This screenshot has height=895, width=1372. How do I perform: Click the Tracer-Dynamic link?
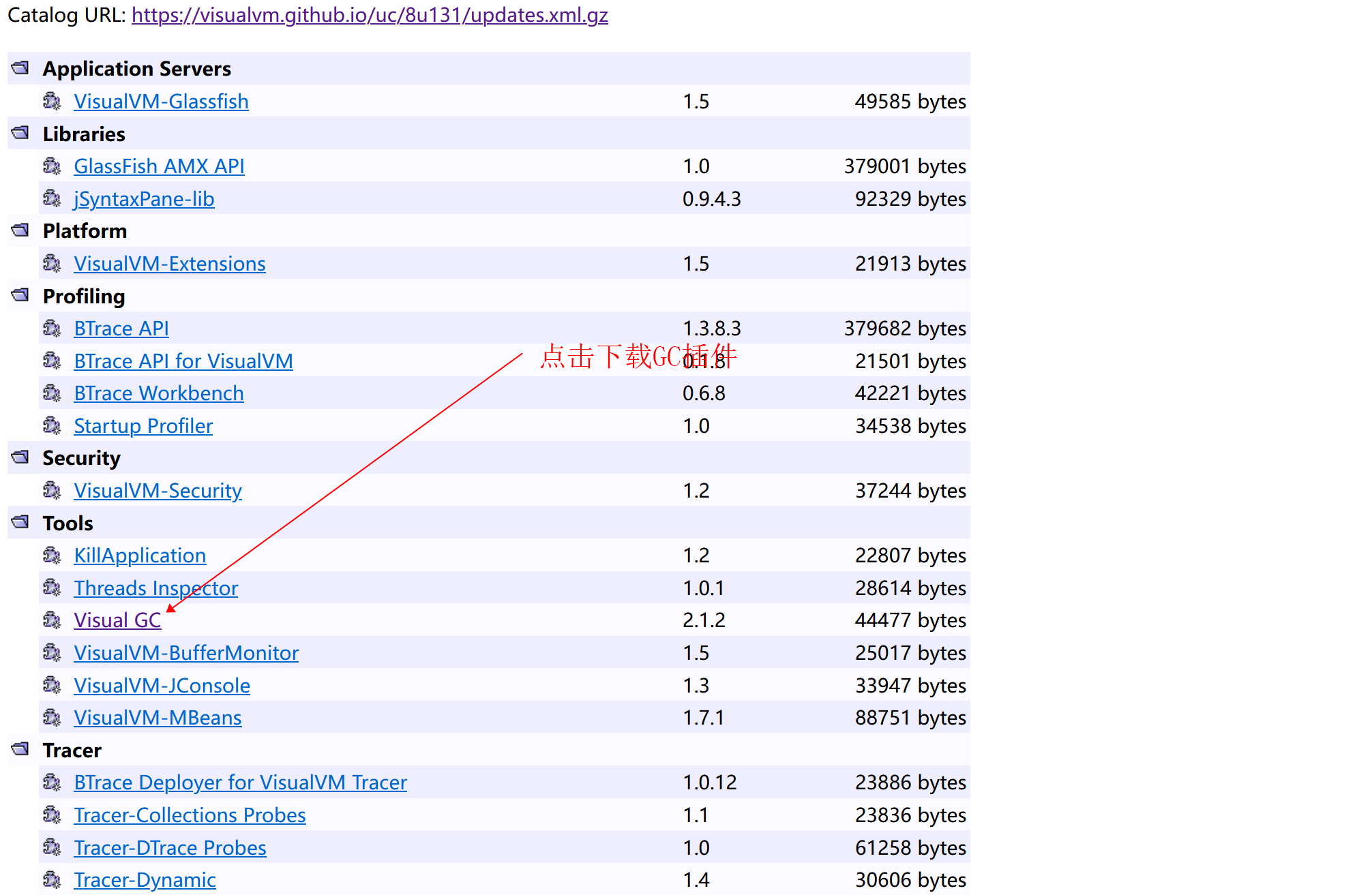click(x=145, y=880)
